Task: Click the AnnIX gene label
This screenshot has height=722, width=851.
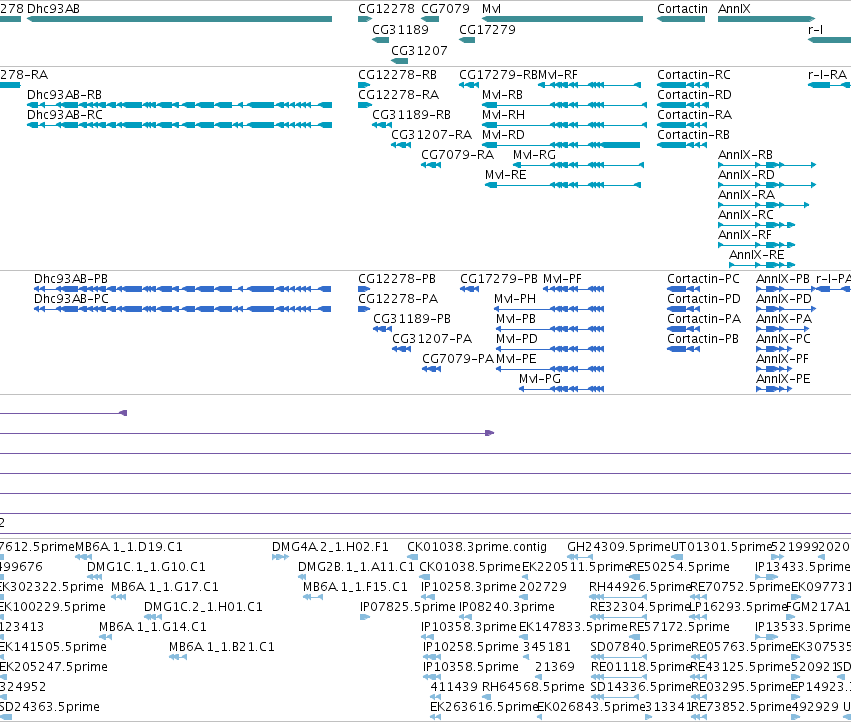Action: tap(734, 9)
